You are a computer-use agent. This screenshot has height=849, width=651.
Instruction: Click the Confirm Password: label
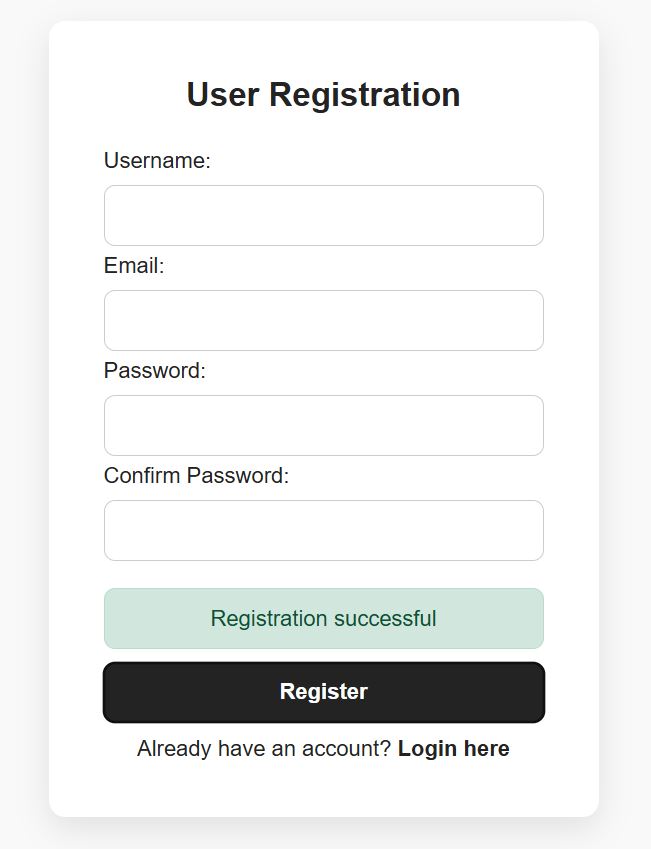(196, 476)
